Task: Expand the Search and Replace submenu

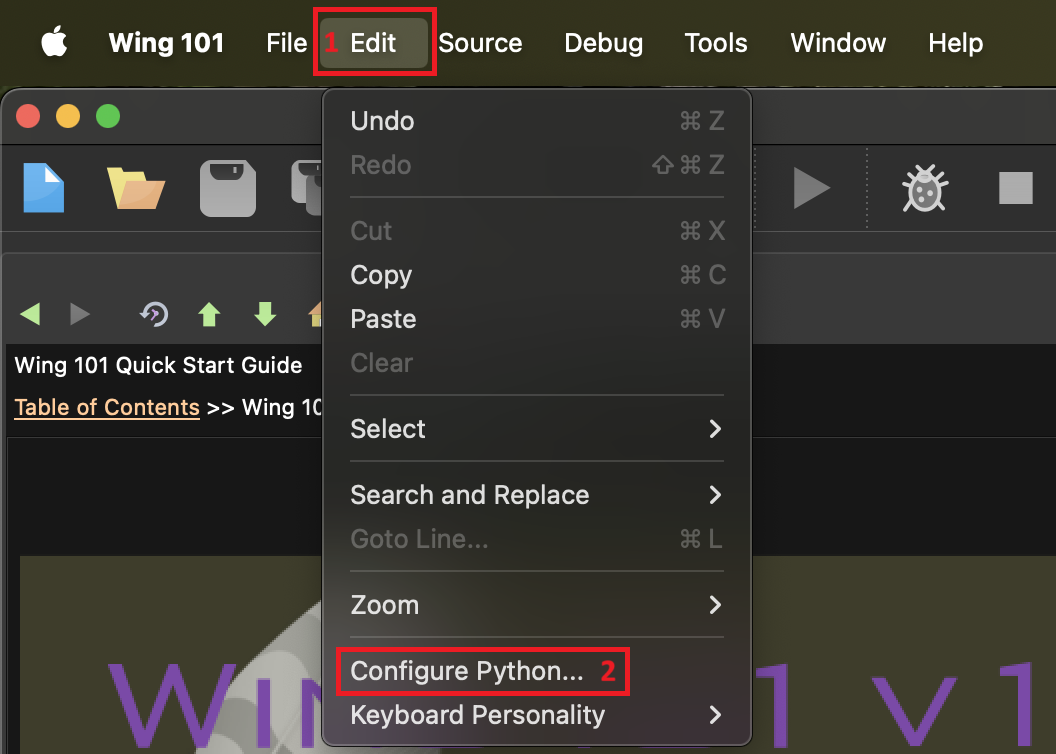Action: 537,495
